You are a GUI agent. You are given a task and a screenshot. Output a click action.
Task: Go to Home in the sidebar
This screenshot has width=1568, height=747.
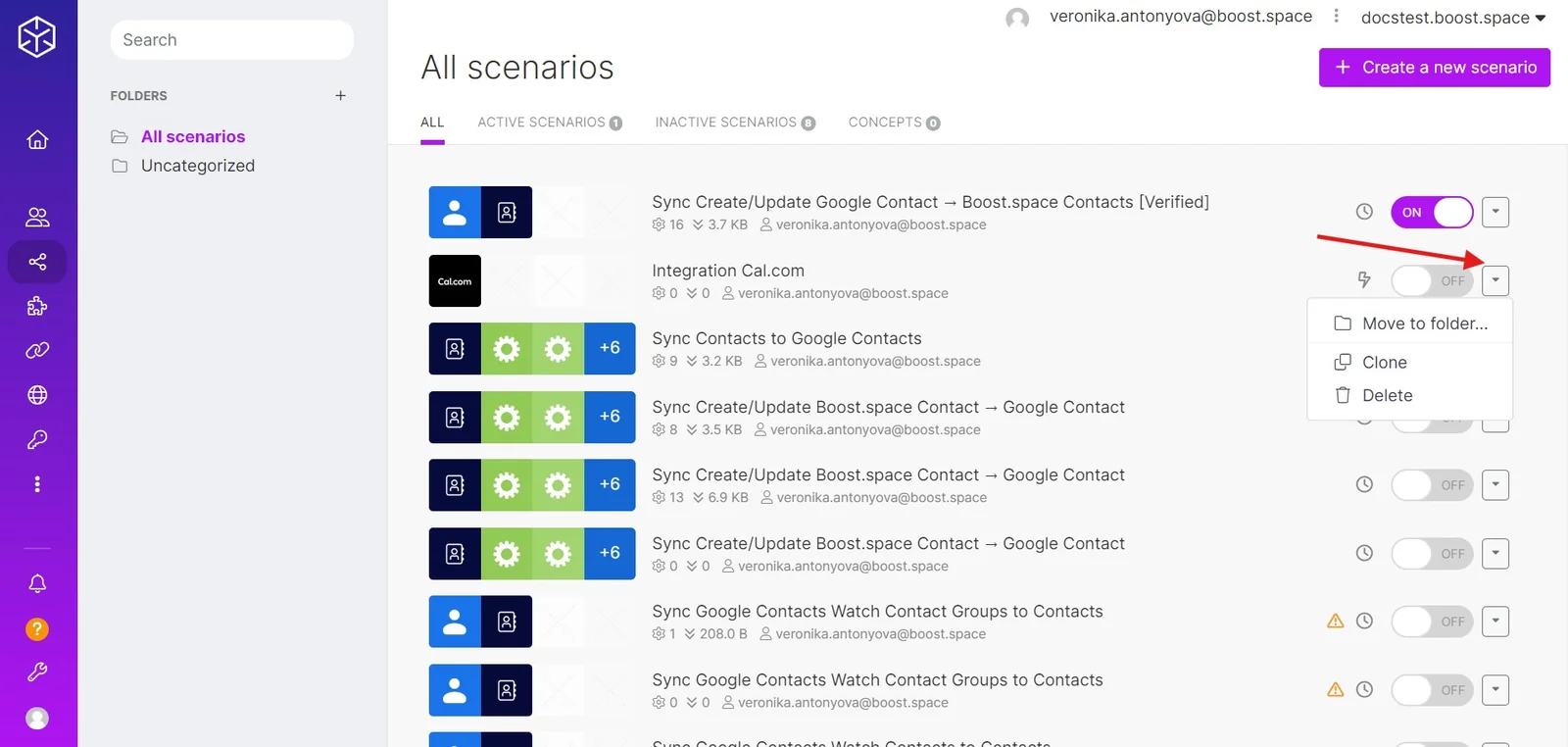click(37, 139)
